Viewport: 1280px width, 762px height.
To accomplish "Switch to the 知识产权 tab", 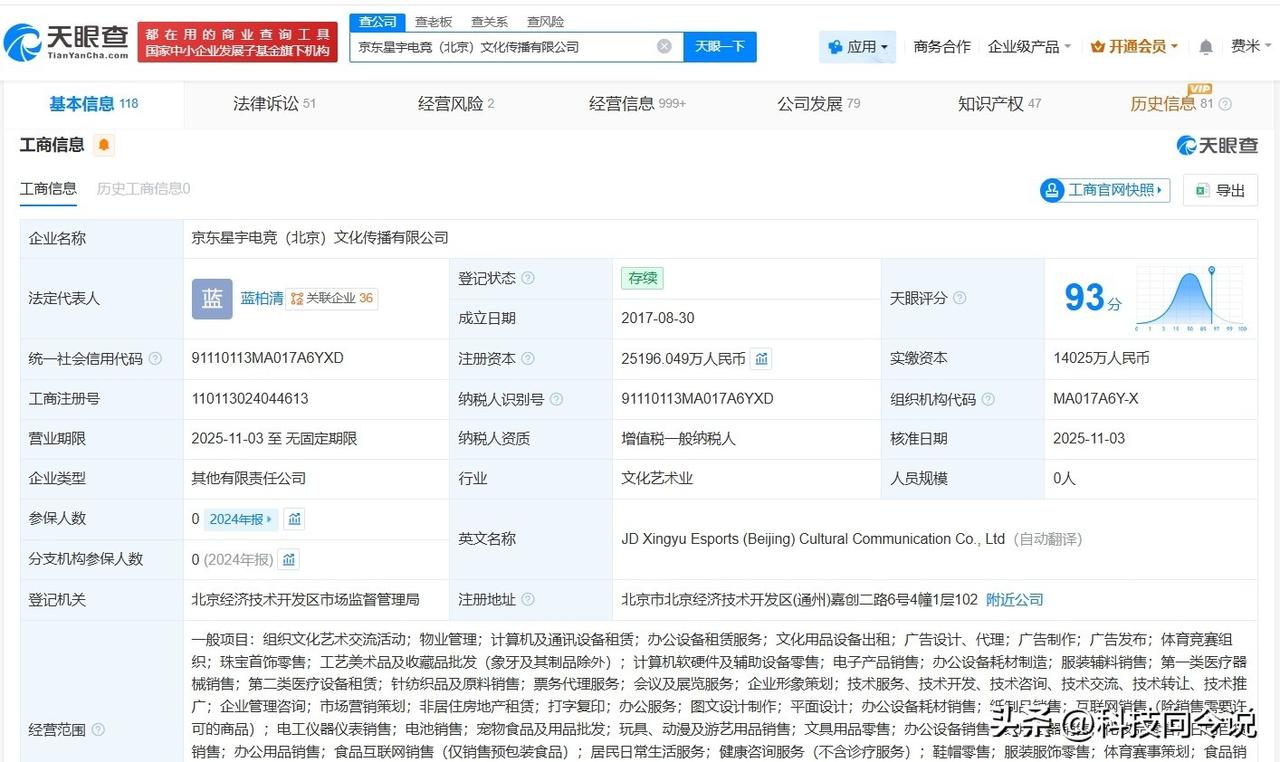I will point(999,104).
